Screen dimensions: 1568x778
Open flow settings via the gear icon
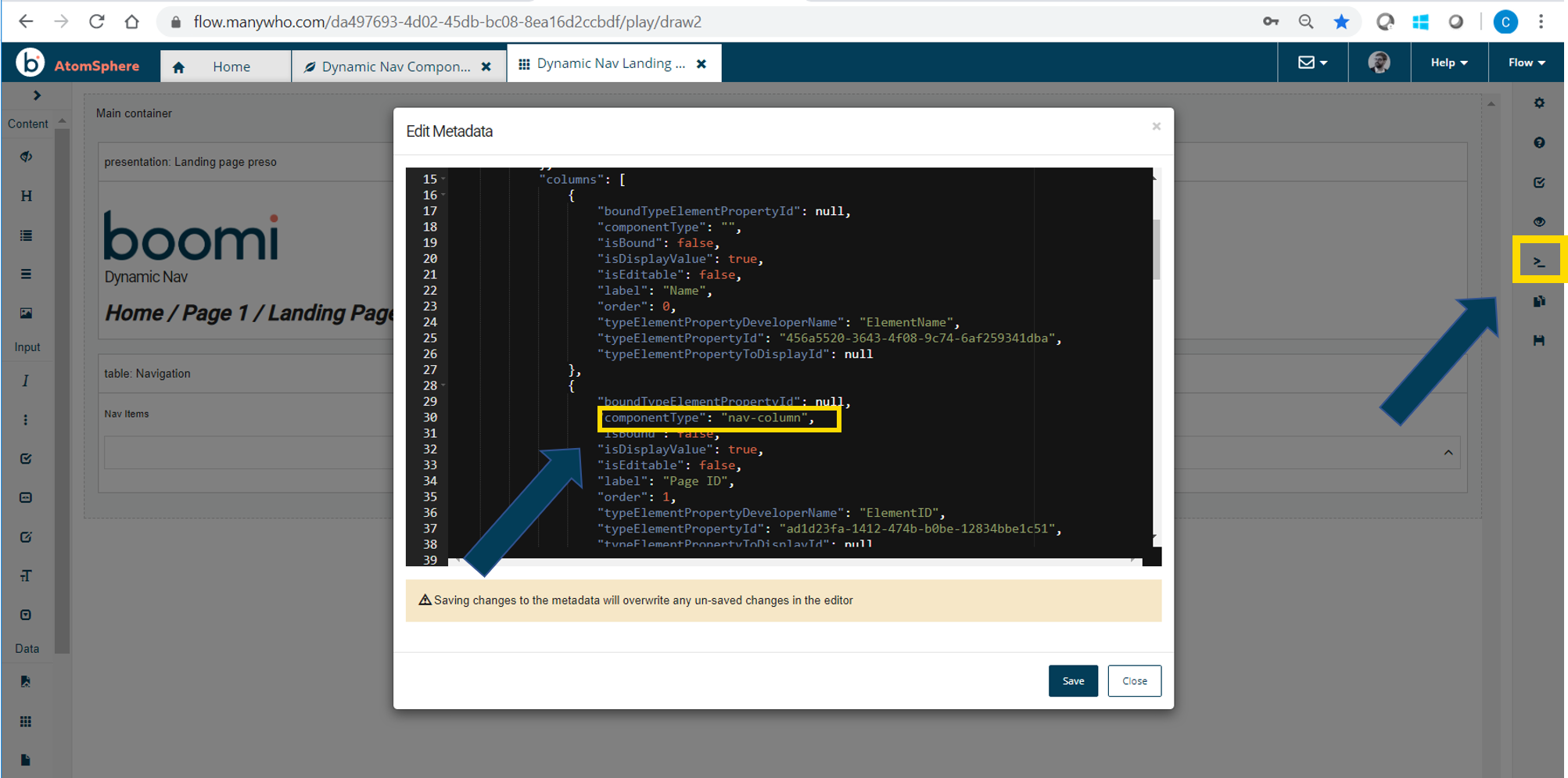coord(1539,102)
